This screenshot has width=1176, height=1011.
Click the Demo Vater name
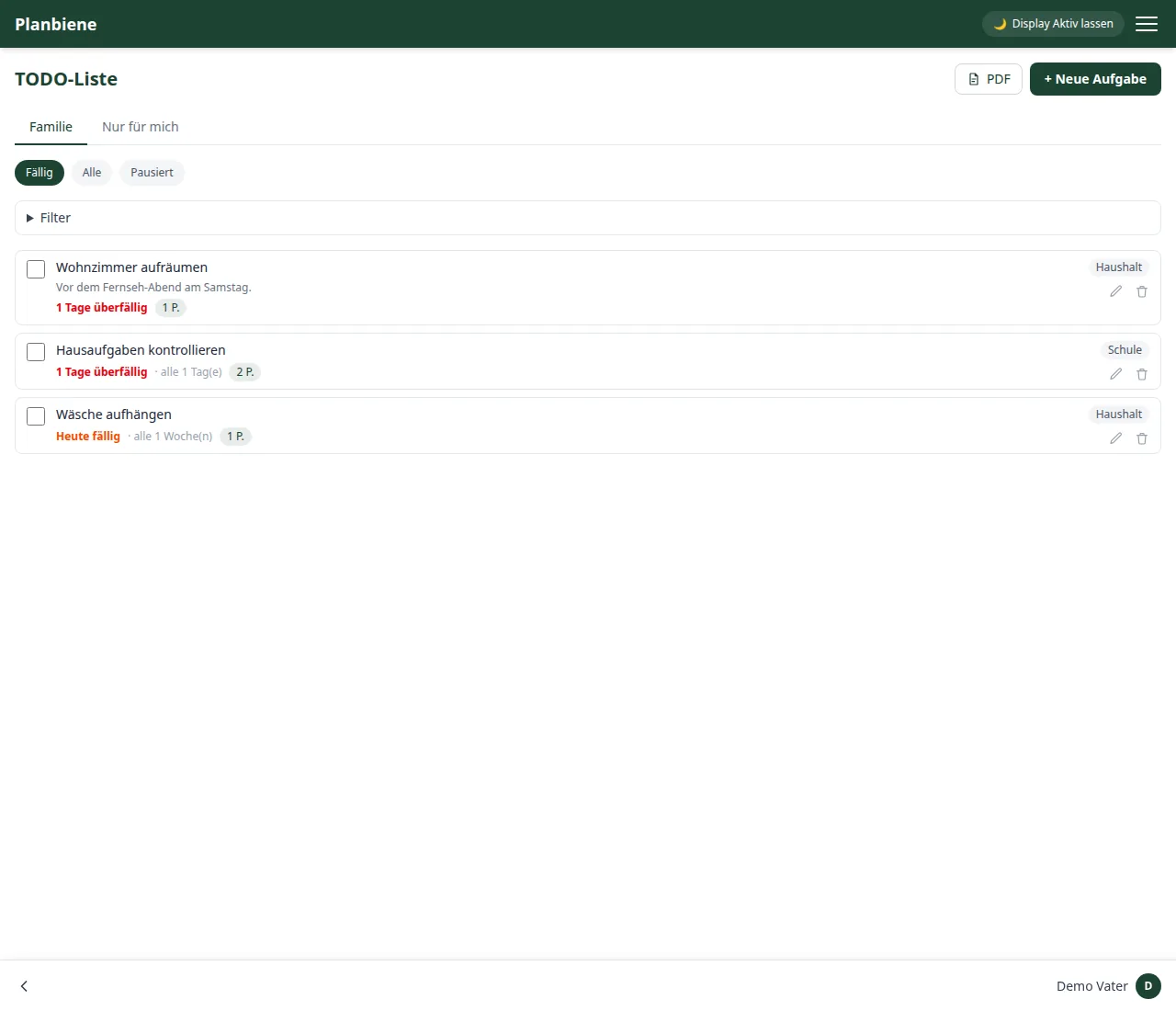1092,986
